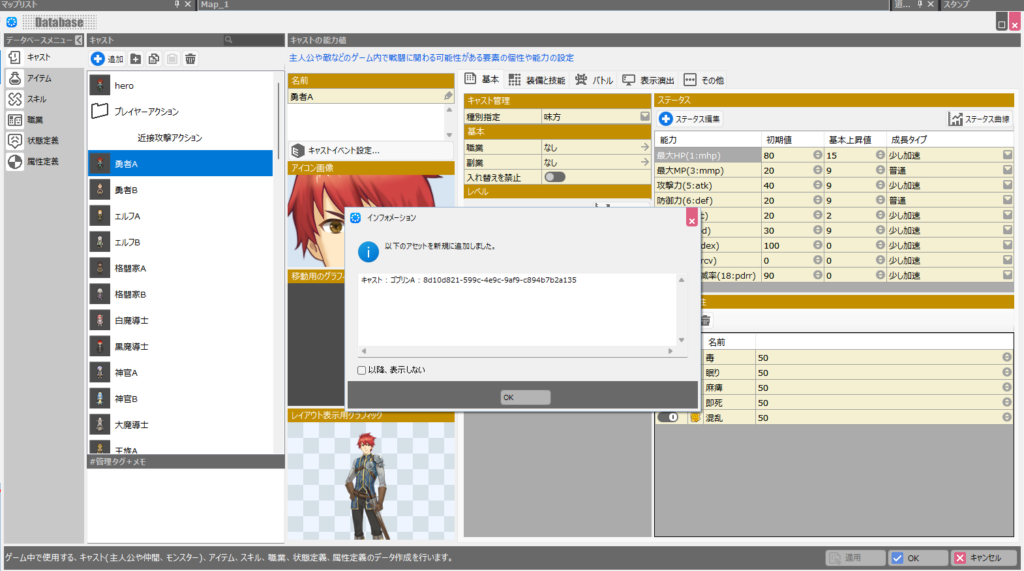1024x571 pixels.
Task: Expand growth type dropdown for 最大MP
Action: coord(1007,170)
